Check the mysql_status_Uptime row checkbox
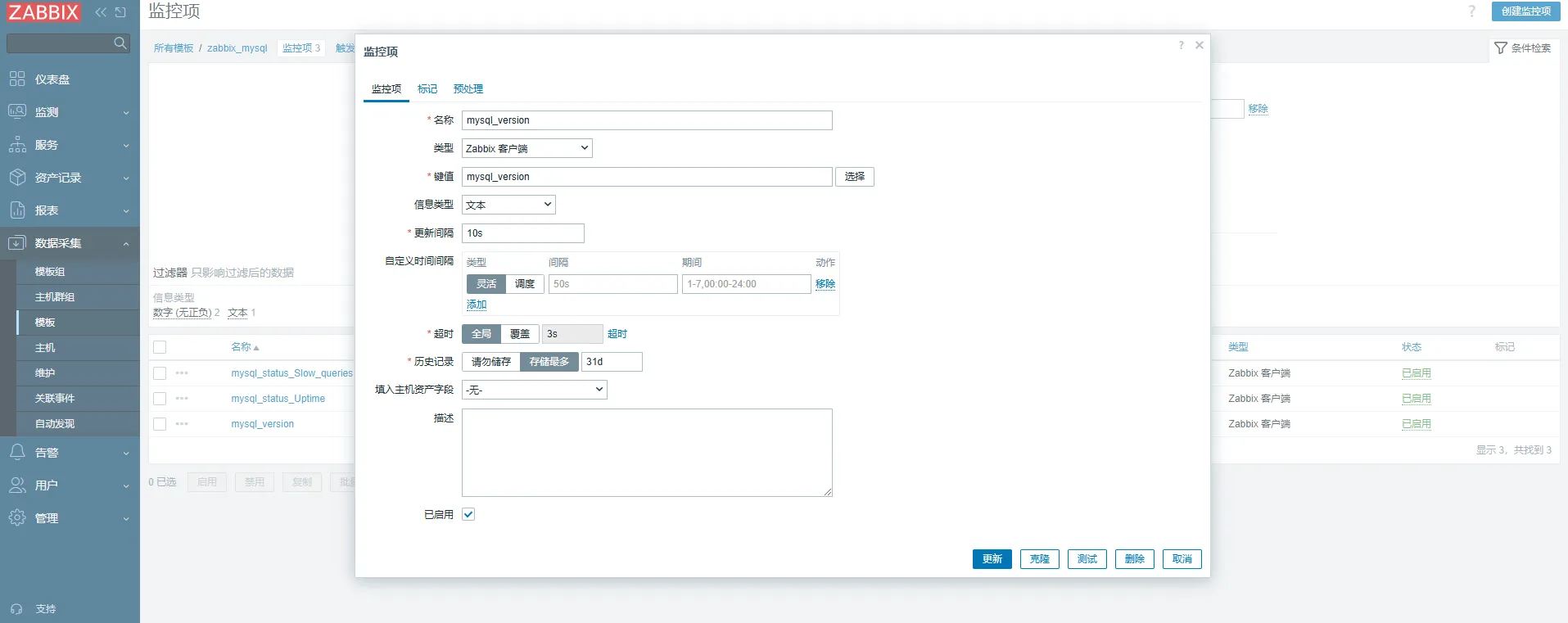 point(160,399)
